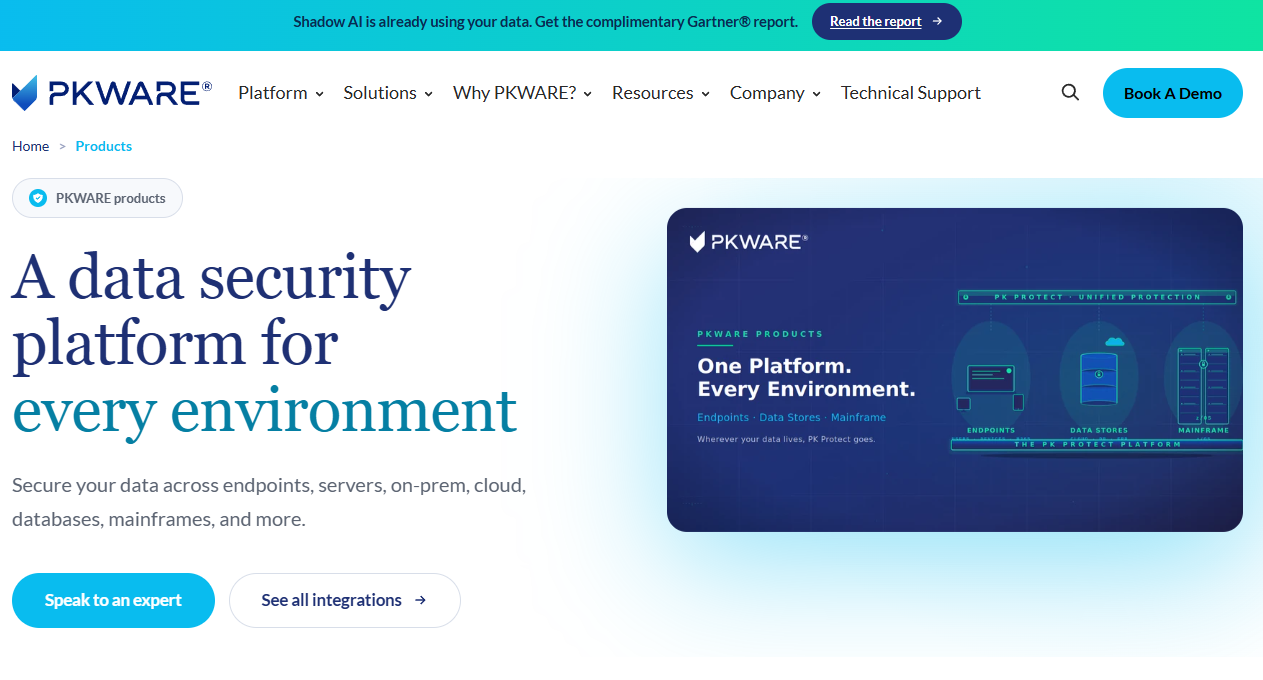Click the PKWARE products badge
1263x680 pixels.
pyautogui.click(x=97, y=198)
